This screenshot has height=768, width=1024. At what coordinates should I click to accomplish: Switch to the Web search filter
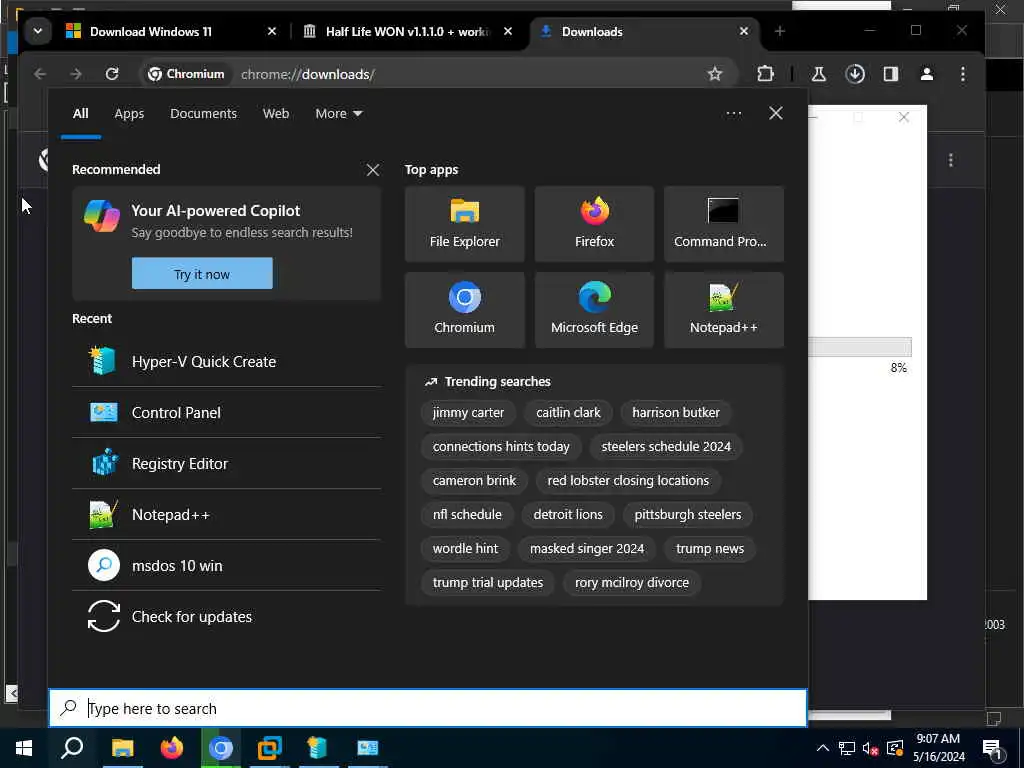click(276, 114)
